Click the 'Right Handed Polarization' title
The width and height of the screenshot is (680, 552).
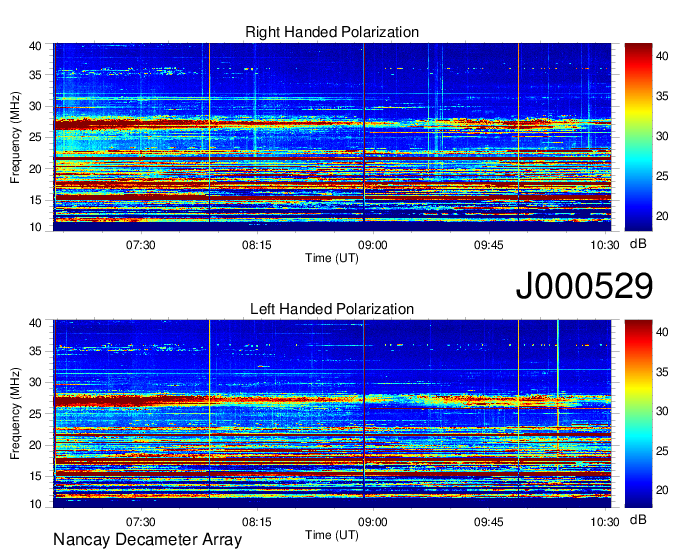tap(332, 32)
